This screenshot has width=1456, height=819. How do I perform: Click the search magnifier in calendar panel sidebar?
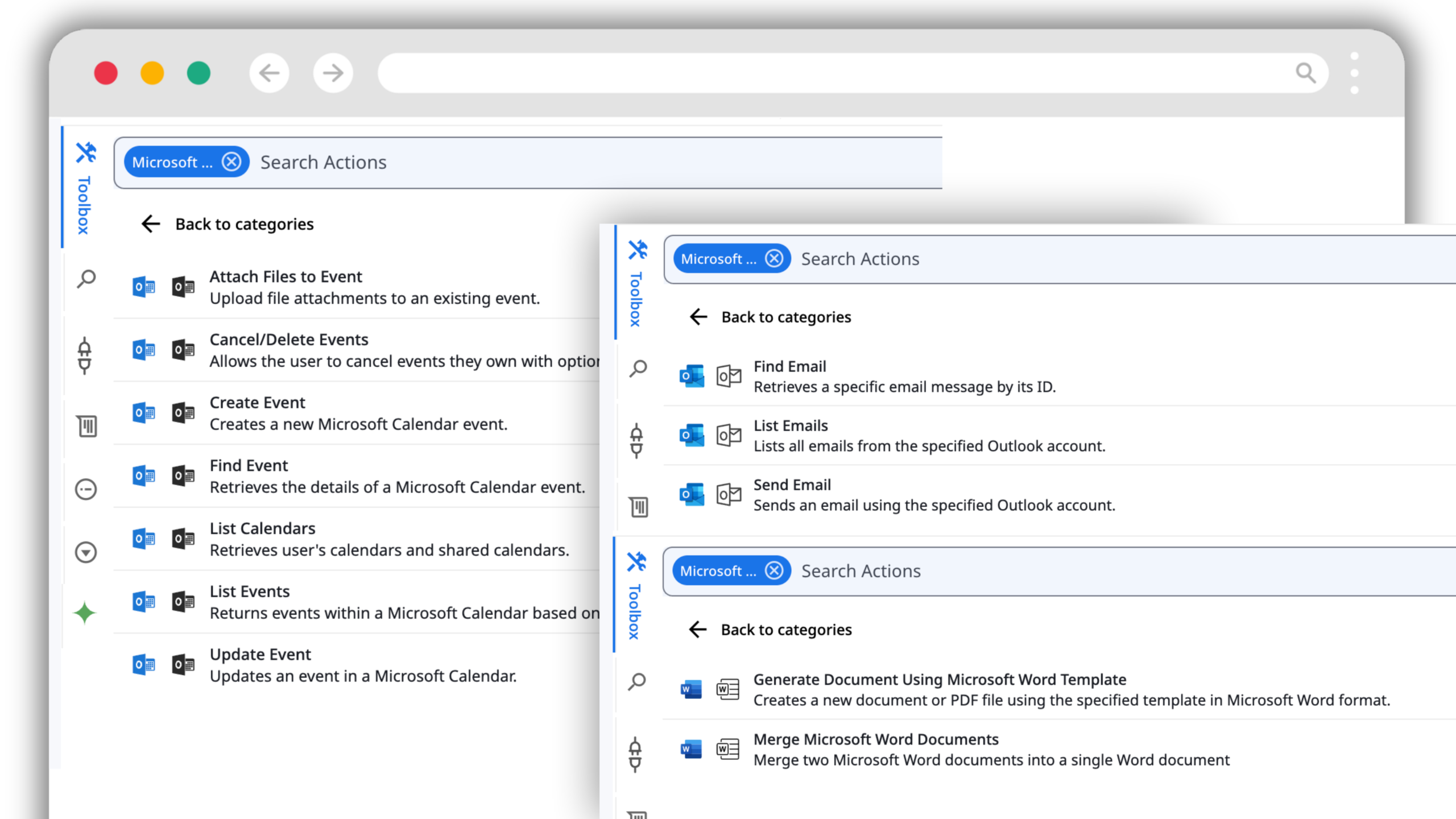(x=86, y=279)
